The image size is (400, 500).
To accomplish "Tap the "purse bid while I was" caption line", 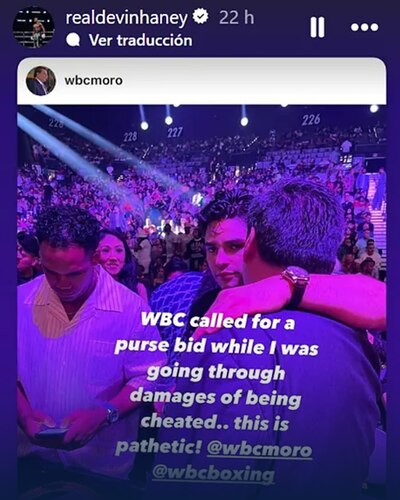I will 216,347.
